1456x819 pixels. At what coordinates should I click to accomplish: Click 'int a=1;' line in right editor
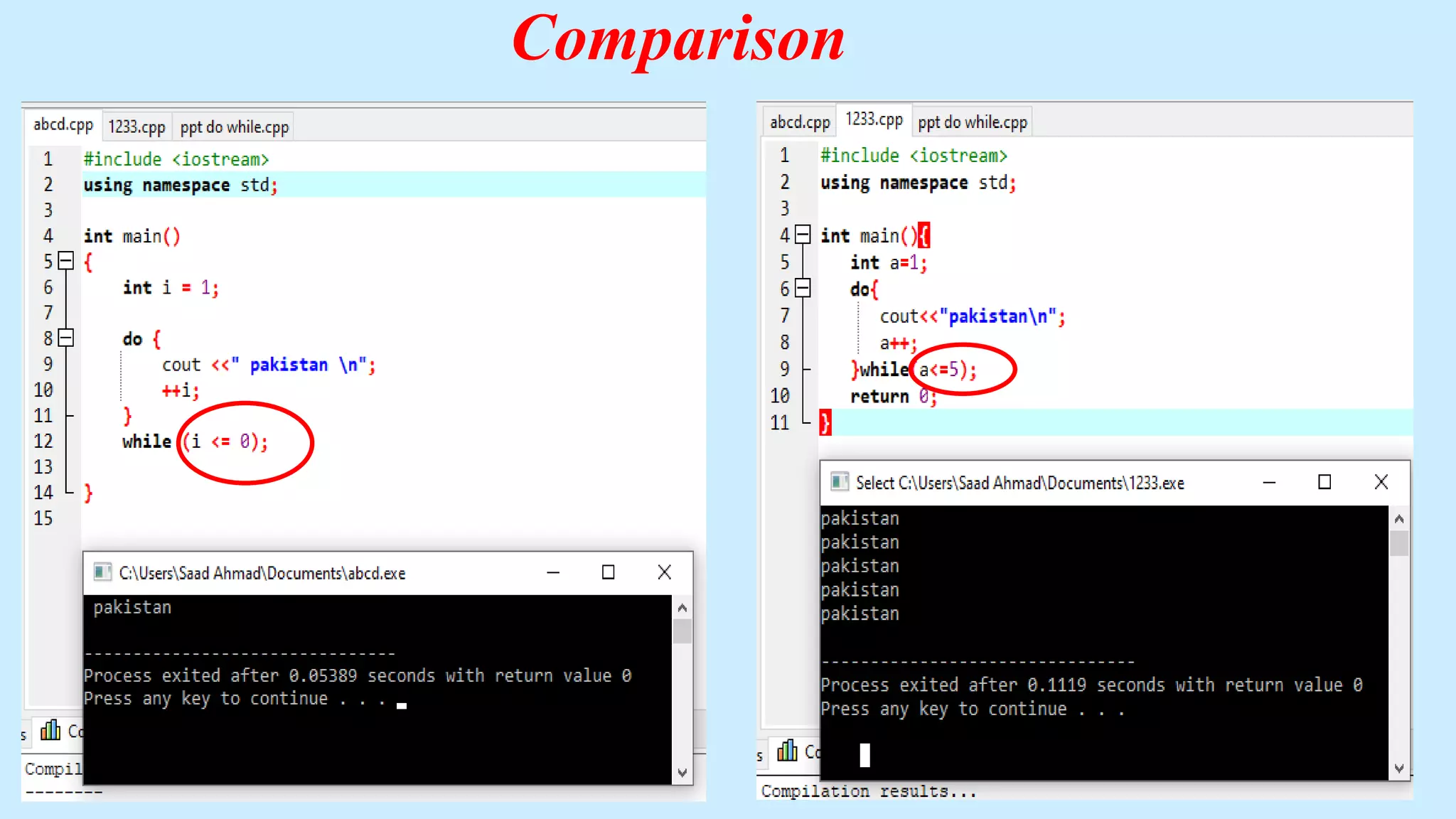coord(889,263)
